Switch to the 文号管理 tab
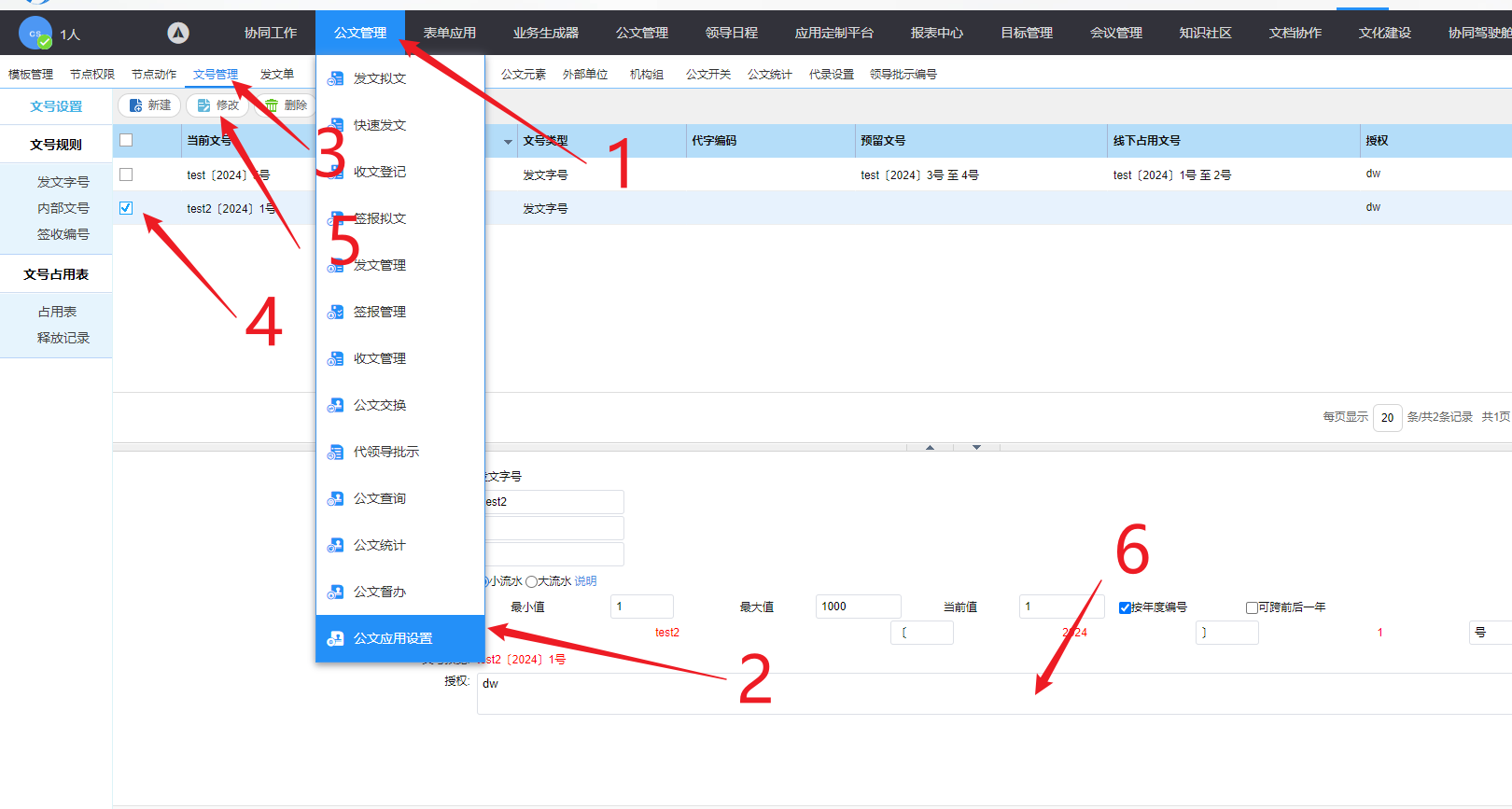The height and width of the screenshot is (809, 1512). (216, 75)
